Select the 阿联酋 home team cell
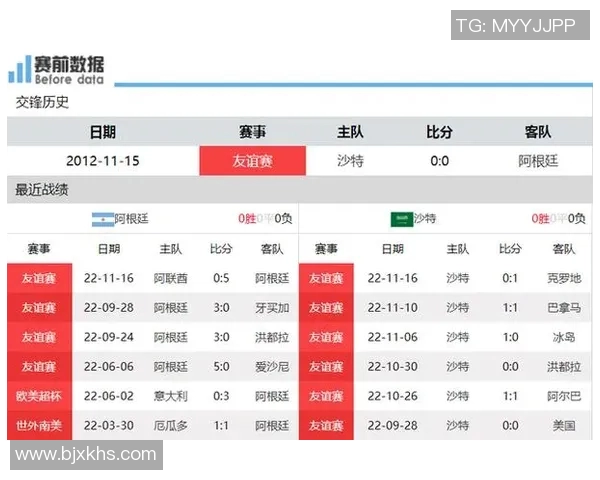 pos(171,278)
